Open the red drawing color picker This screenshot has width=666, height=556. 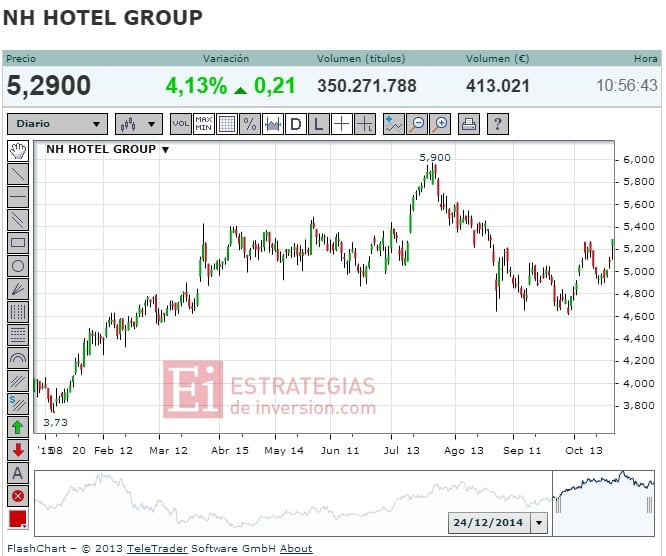[x=18, y=519]
